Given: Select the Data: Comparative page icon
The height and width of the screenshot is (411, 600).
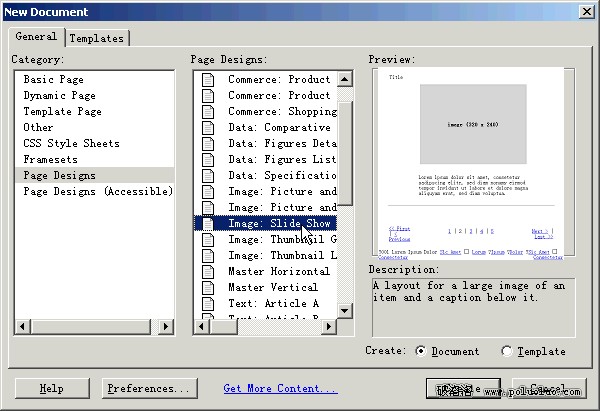Looking at the screenshot, I should pos(208,127).
